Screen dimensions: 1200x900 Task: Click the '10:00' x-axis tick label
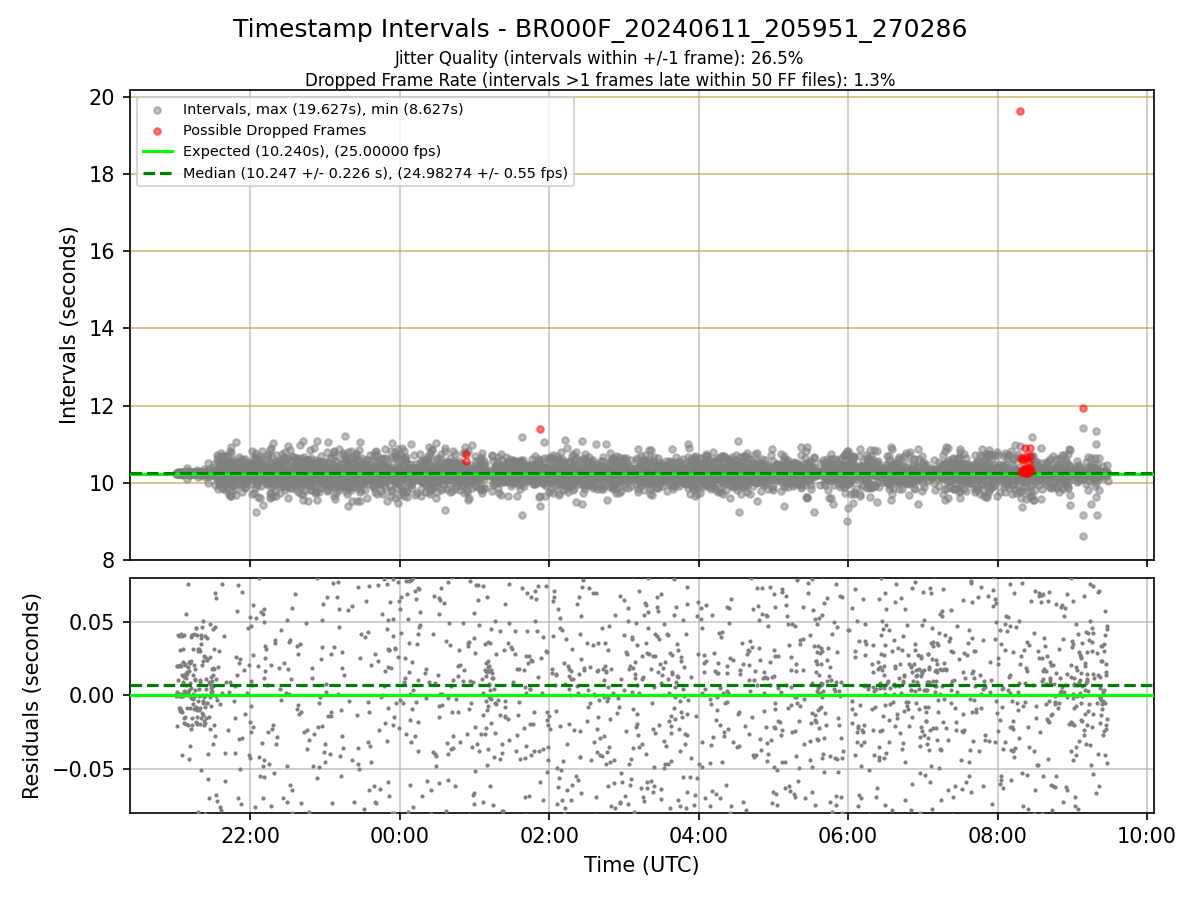coord(1147,836)
